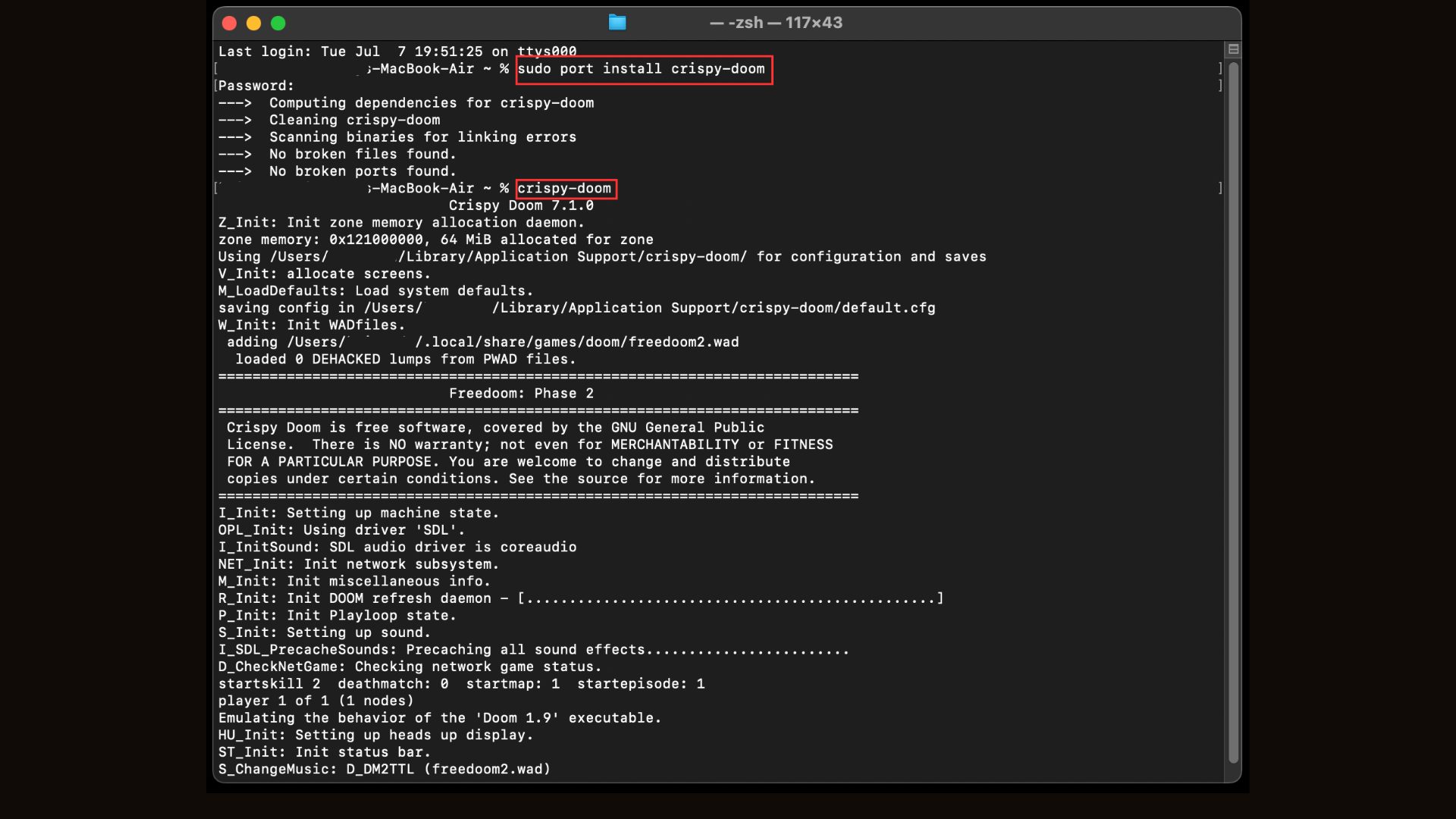Click 'P_Init: Init Playloop state.' line

pyautogui.click(x=337, y=615)
